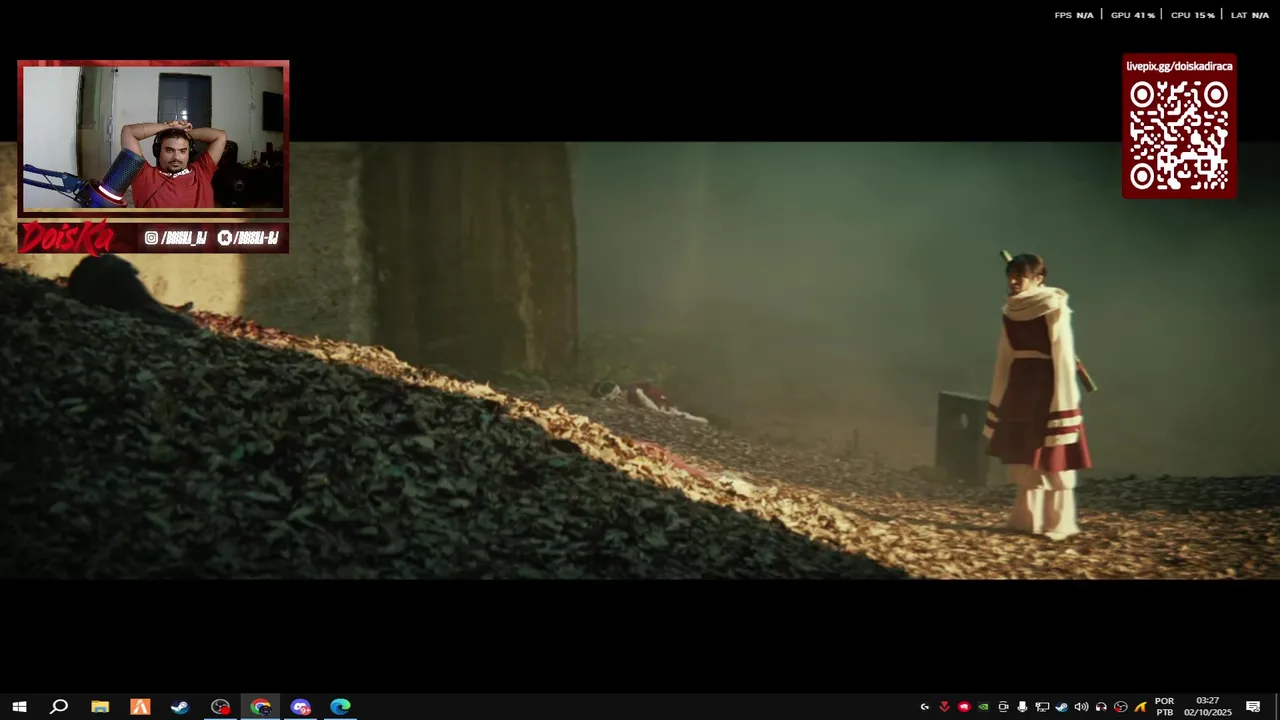Open Steam from the taskbar

[x=180, y=707]
